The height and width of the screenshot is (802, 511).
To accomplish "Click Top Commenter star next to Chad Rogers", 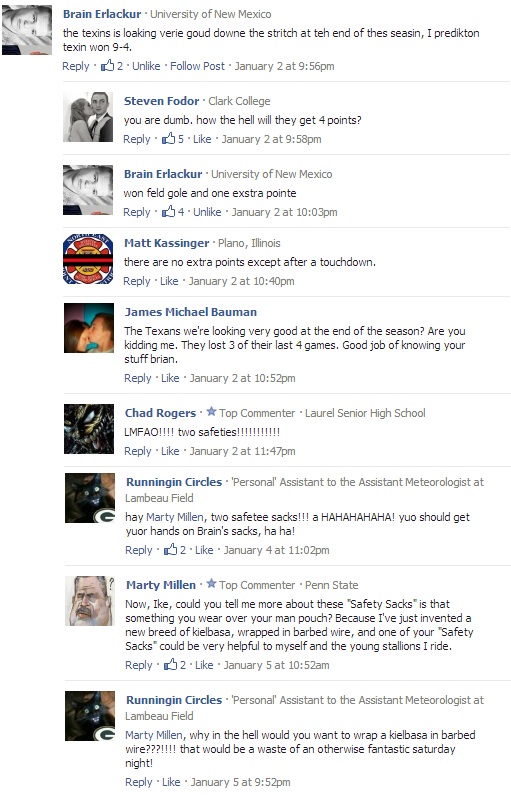I will point(211,412).
